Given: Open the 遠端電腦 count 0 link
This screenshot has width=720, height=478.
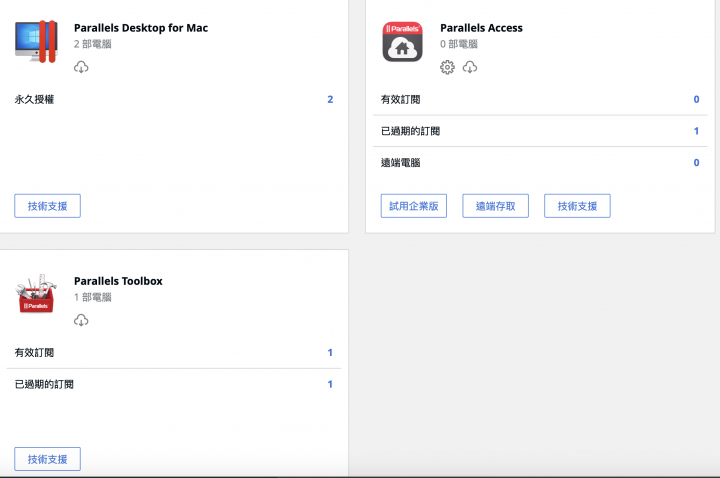Looking at the screenshot, I should pos(697,163).
